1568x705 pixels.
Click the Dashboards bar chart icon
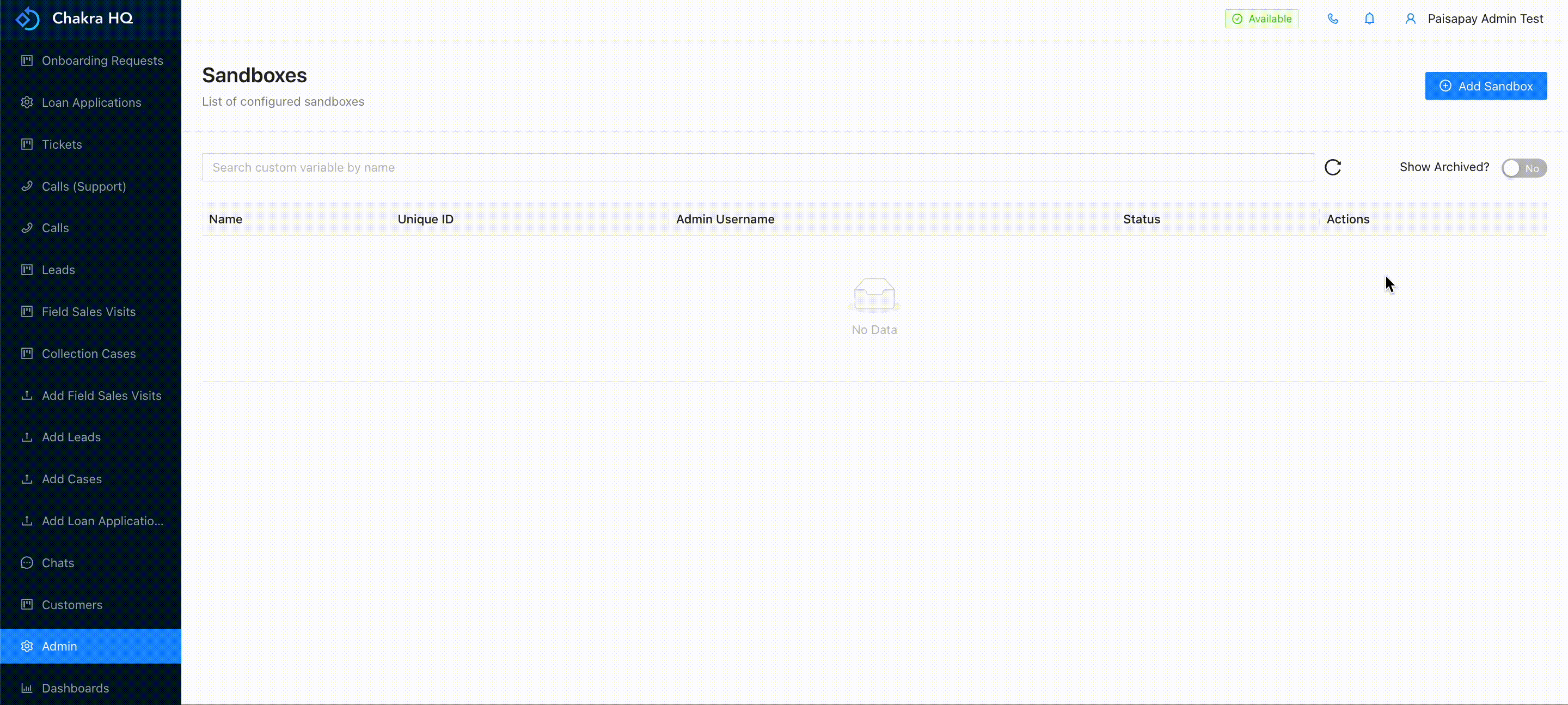click(x=27, y=688)
